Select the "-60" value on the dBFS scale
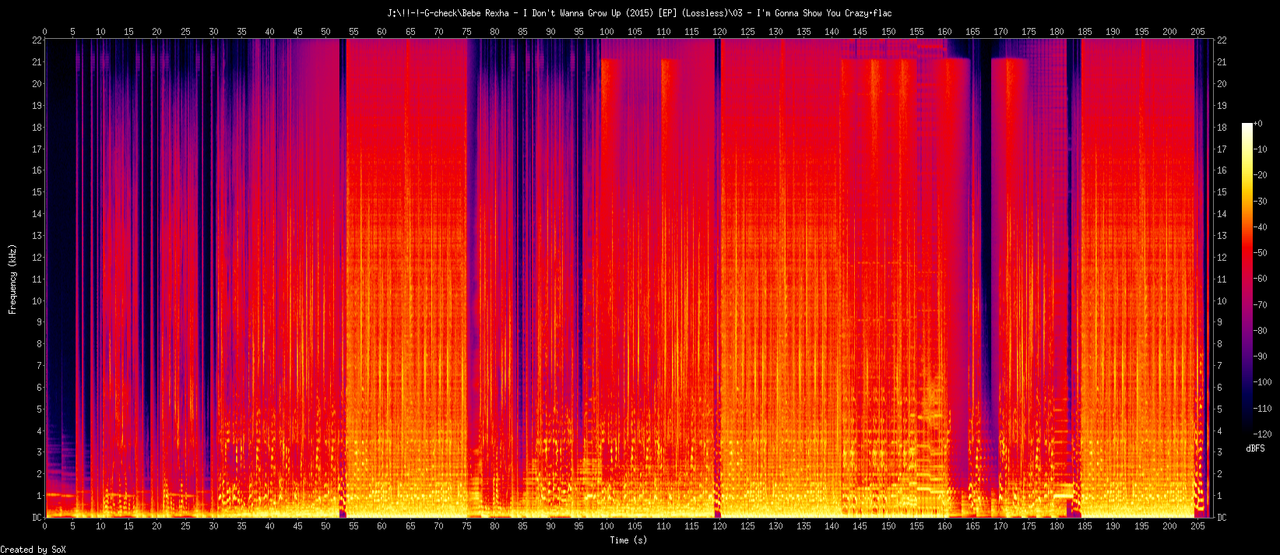 (x=1263, y=279)
